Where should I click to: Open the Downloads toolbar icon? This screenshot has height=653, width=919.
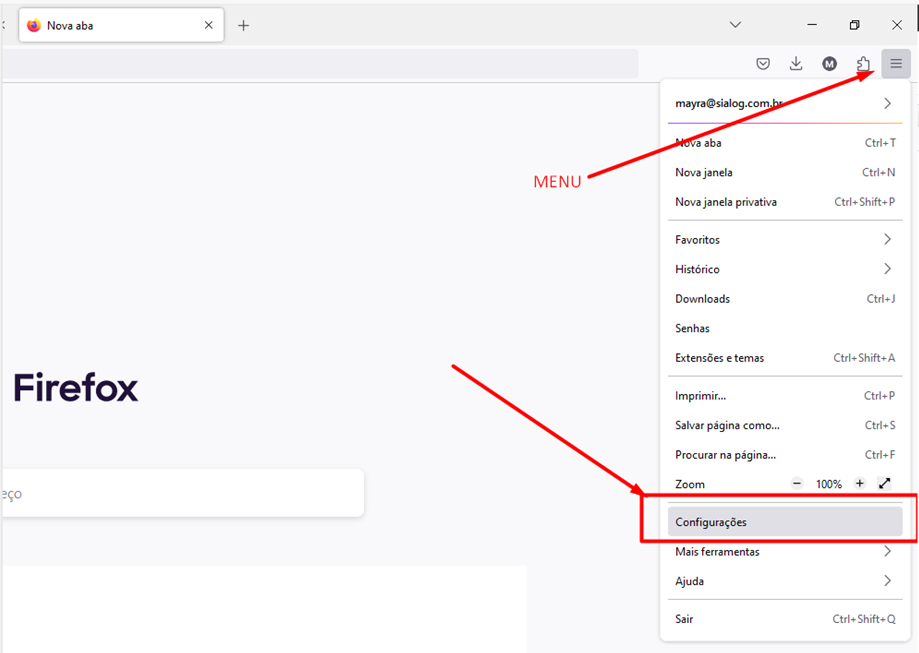(796, 64)
